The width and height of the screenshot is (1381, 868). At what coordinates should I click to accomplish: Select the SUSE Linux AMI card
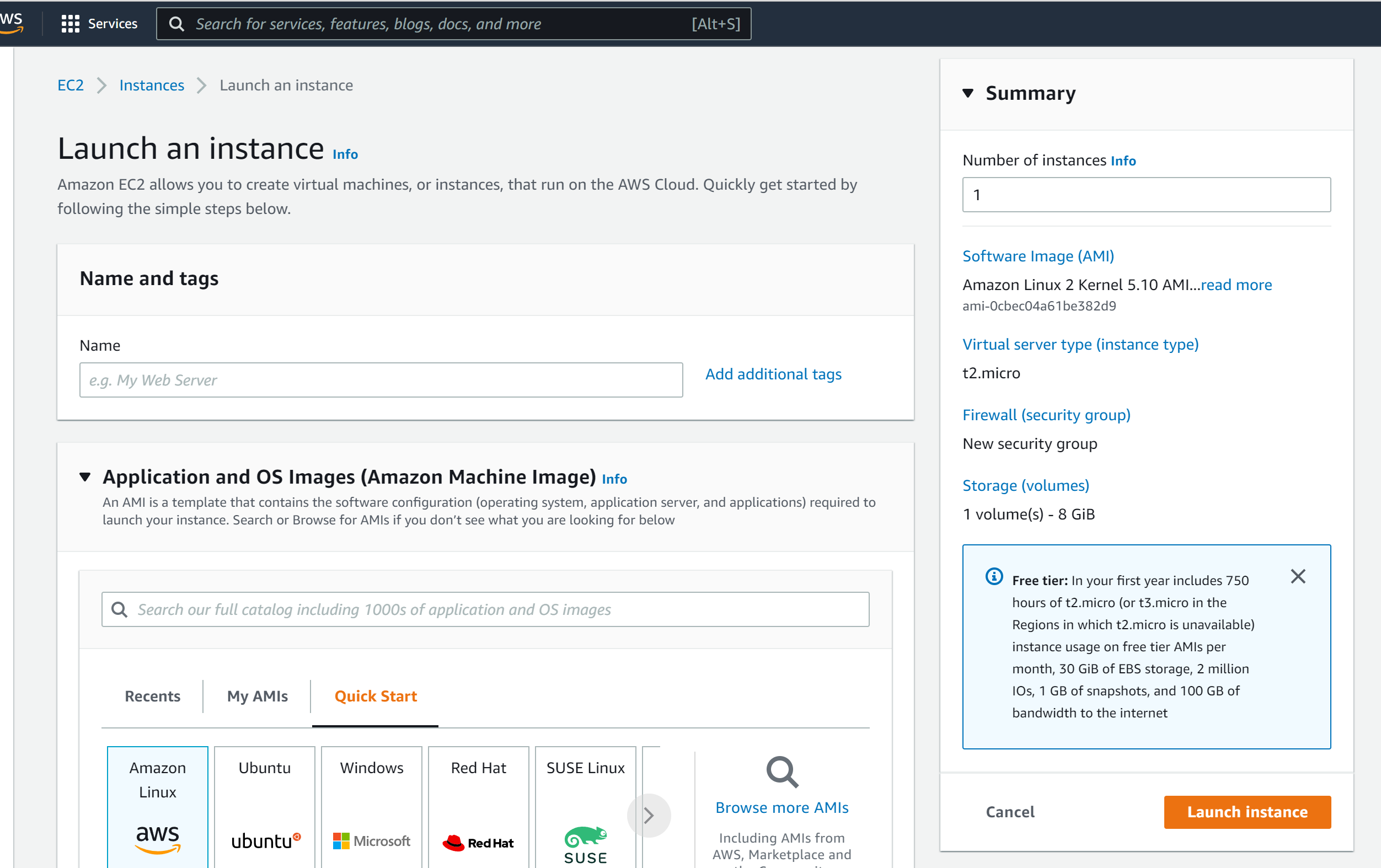586,807
